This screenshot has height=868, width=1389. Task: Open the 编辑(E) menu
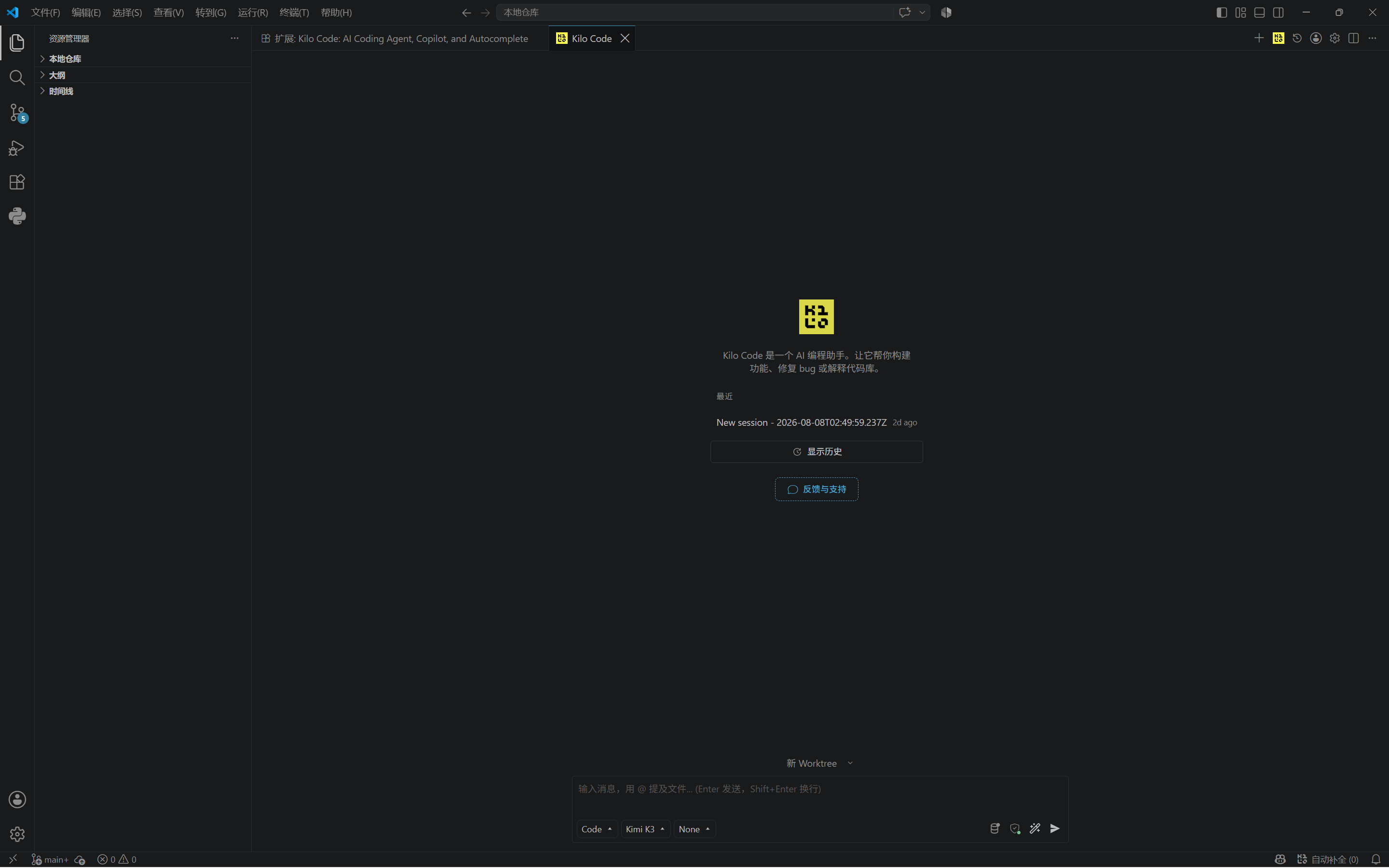pos(86,12)
